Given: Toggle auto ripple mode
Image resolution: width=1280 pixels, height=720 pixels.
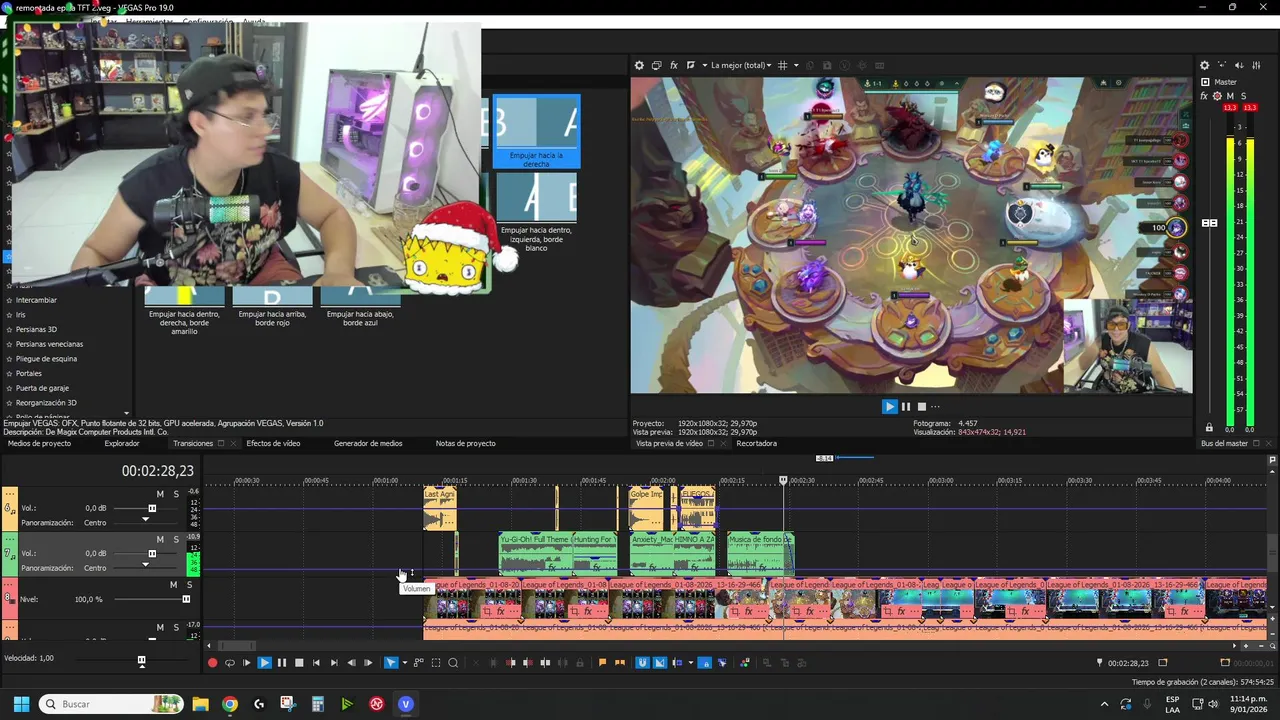Looking at the screenshot, I should tap(677, 662).
